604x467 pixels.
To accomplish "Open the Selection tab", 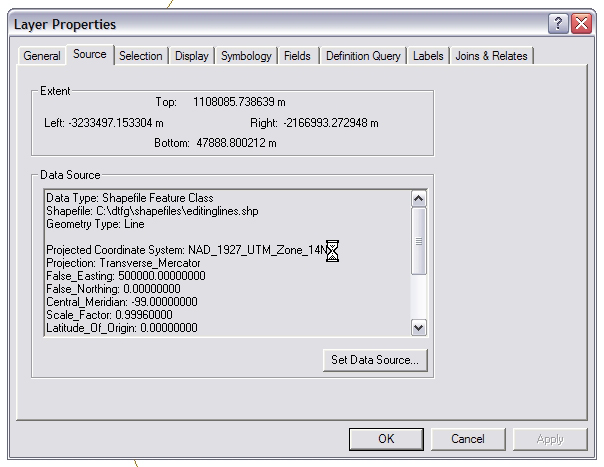I will coord(140,56).
